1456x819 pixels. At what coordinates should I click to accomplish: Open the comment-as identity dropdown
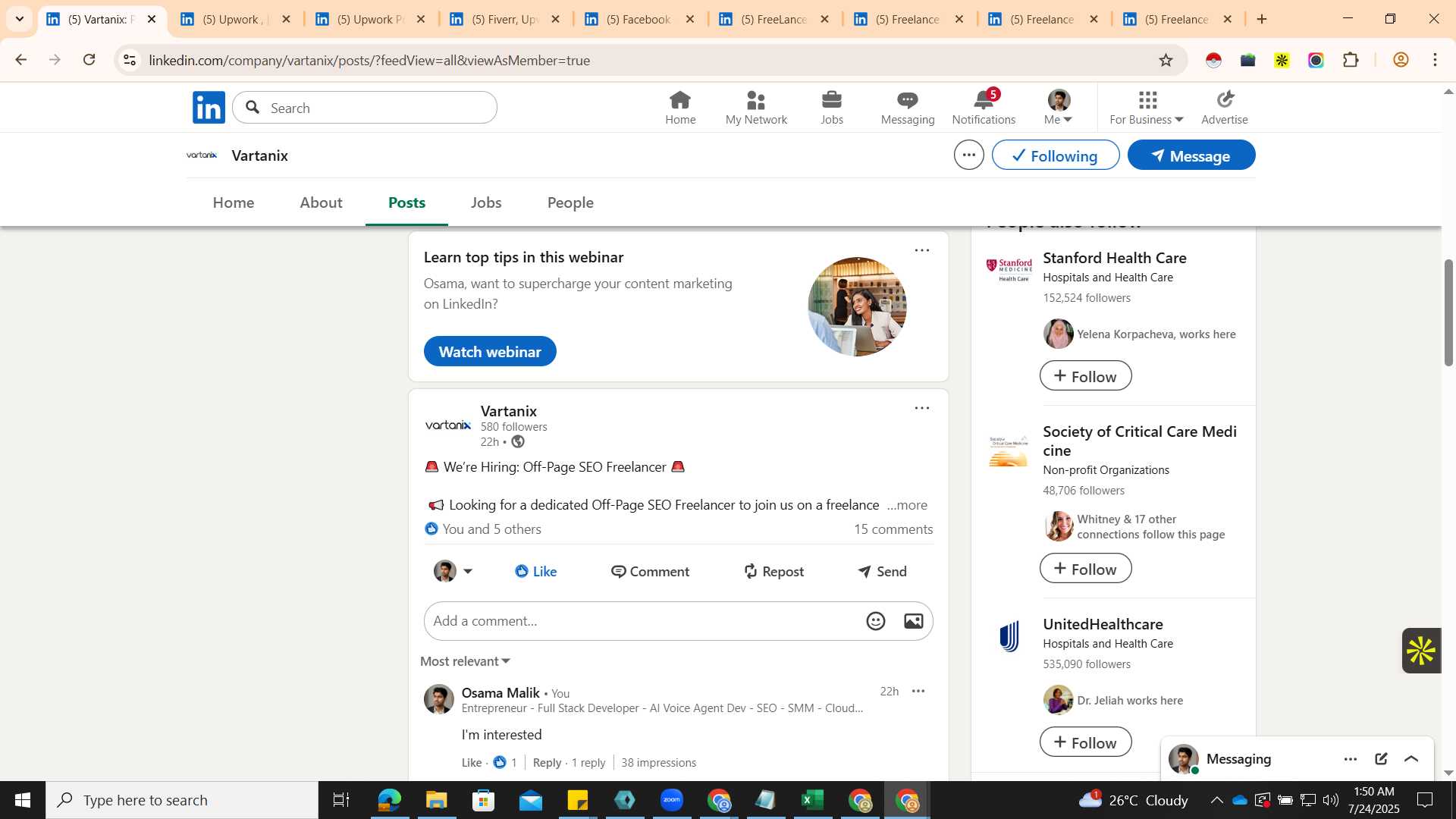click(x=453, y=572)
